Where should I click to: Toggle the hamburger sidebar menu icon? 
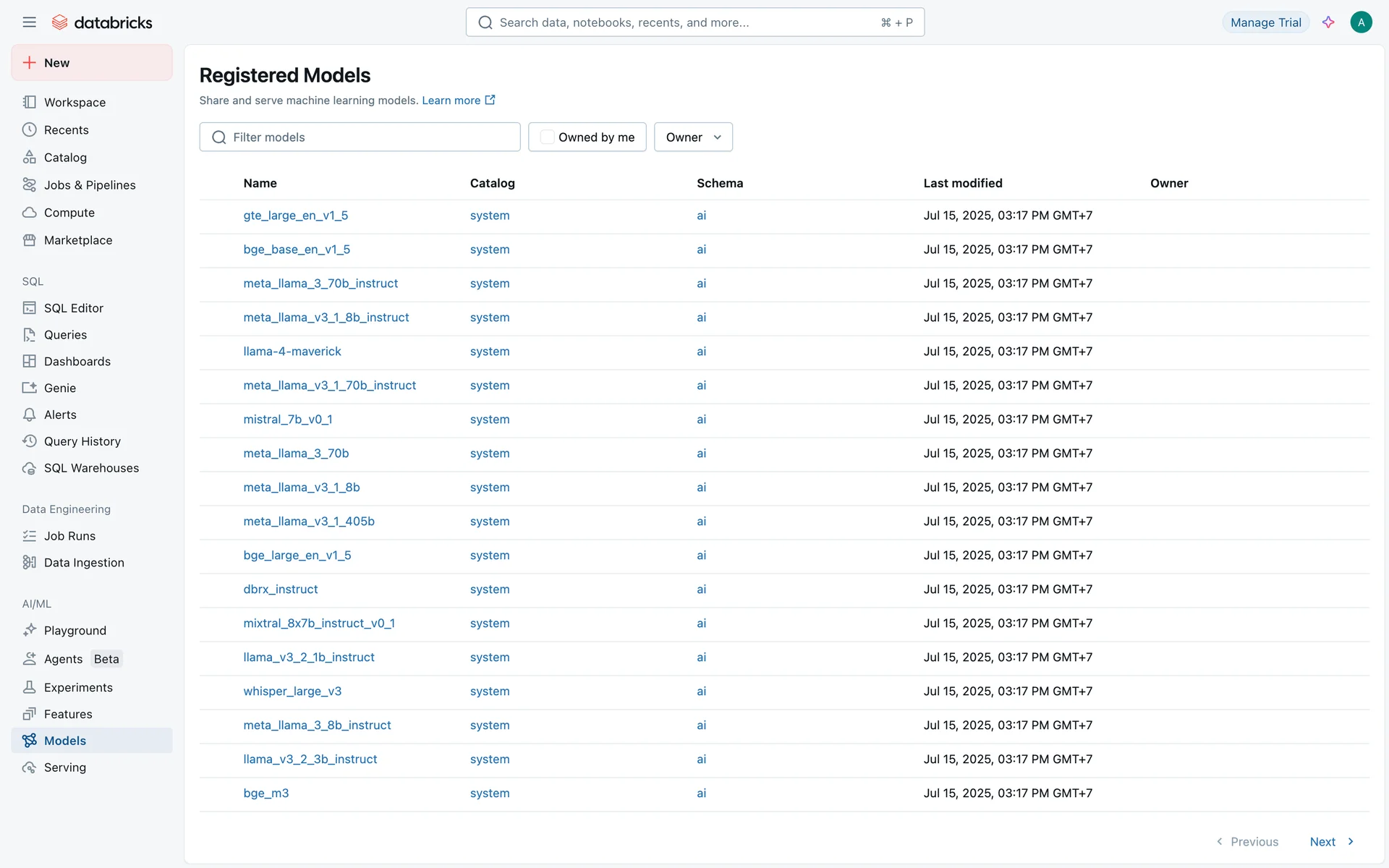[29, 22]
